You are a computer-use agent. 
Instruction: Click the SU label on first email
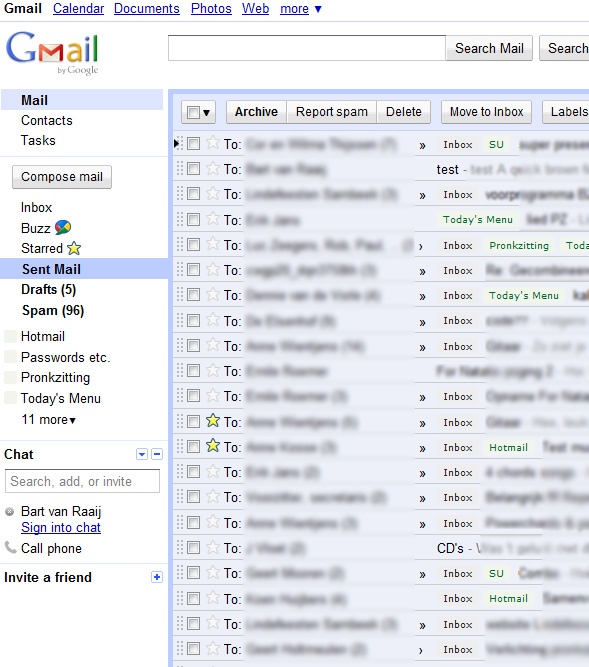496,145
